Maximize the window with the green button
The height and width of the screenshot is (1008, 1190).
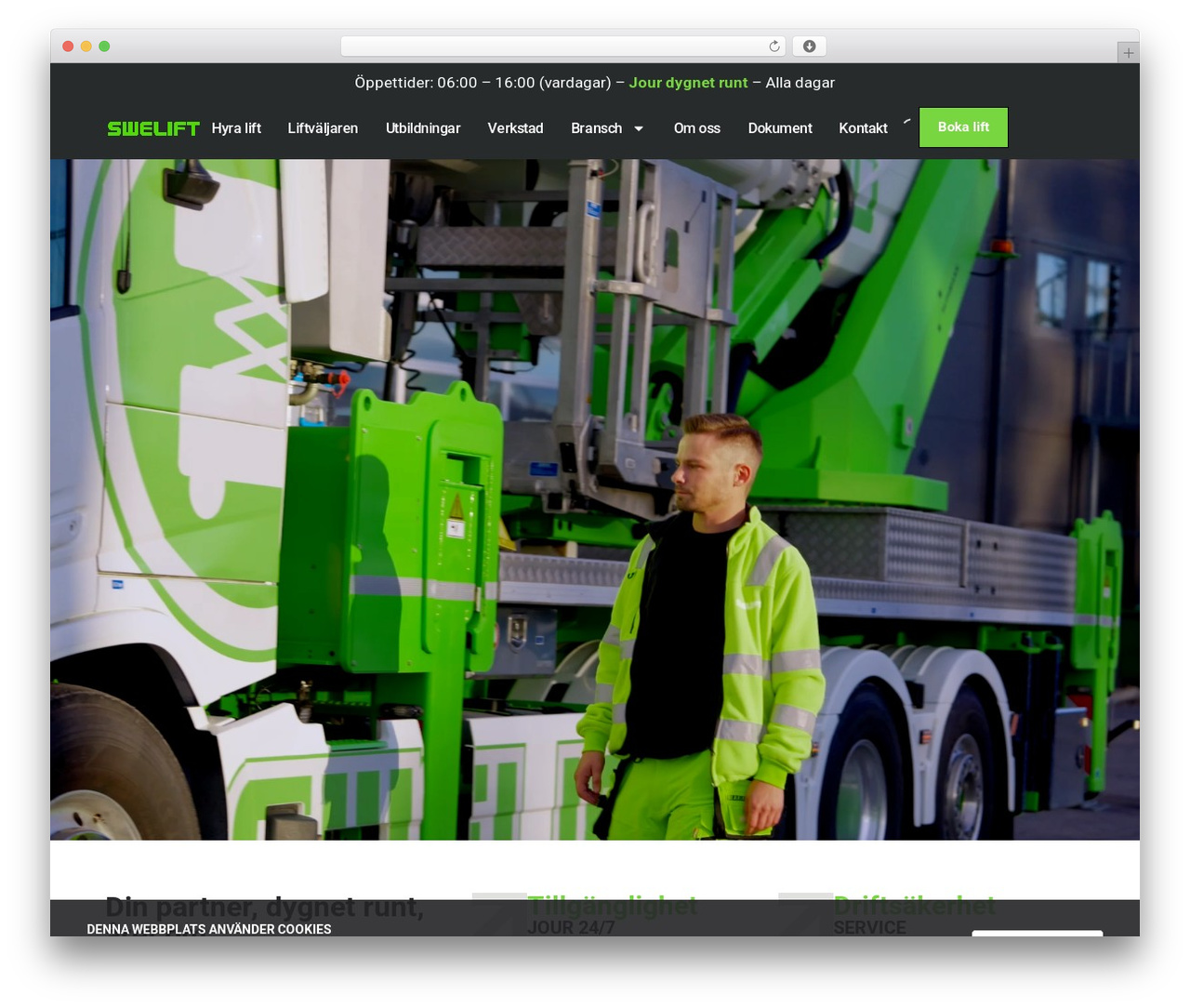[x=104, y=46]
